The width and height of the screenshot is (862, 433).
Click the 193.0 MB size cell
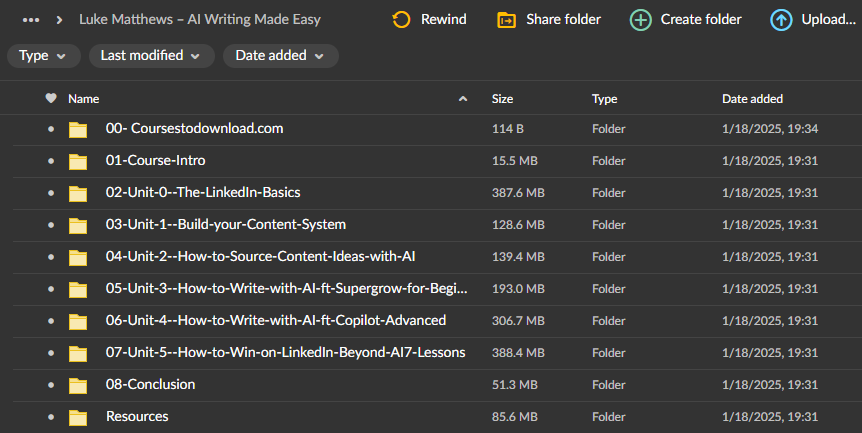(x=518, y=288)
